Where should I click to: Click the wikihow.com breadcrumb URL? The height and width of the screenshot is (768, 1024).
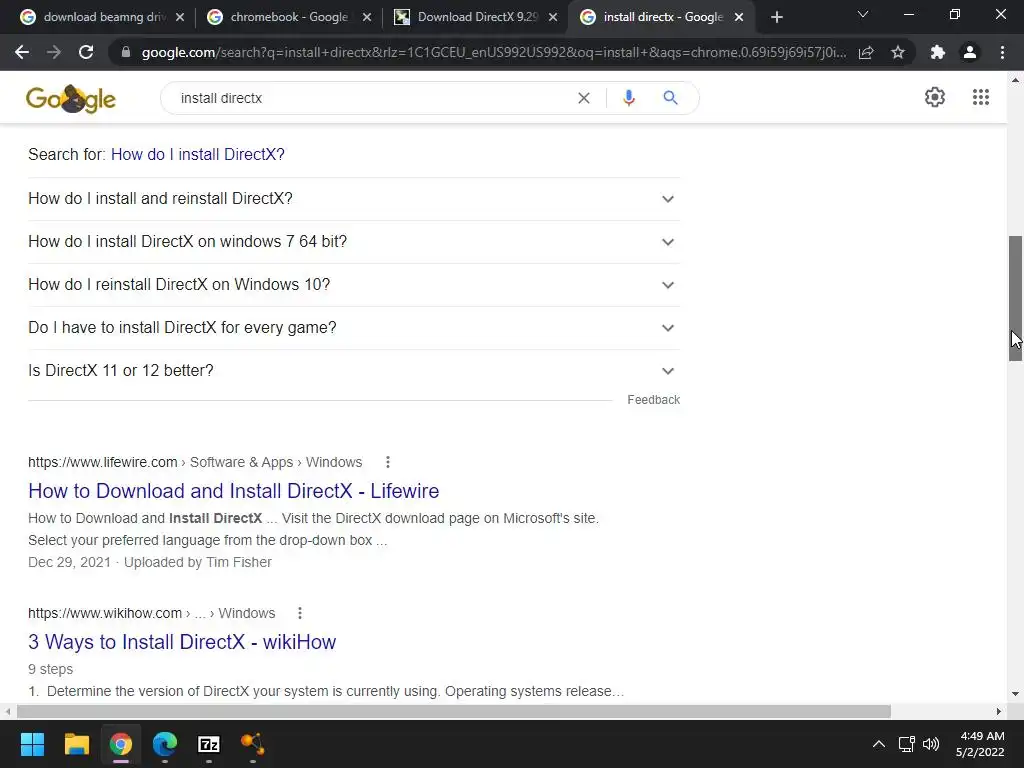coord(152,613)
